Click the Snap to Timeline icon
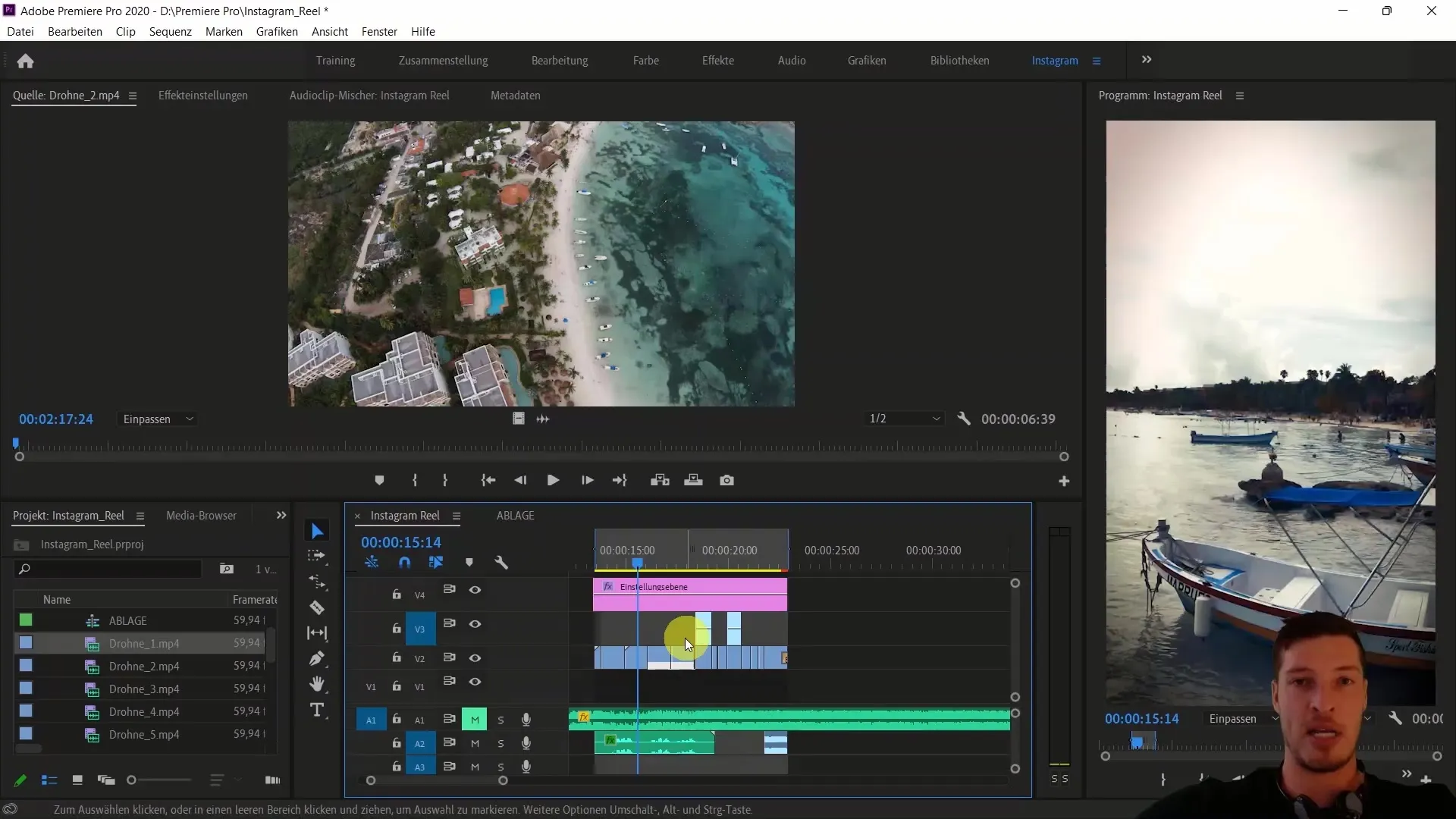Screen dimensions: 1456x819 (405, 562)
